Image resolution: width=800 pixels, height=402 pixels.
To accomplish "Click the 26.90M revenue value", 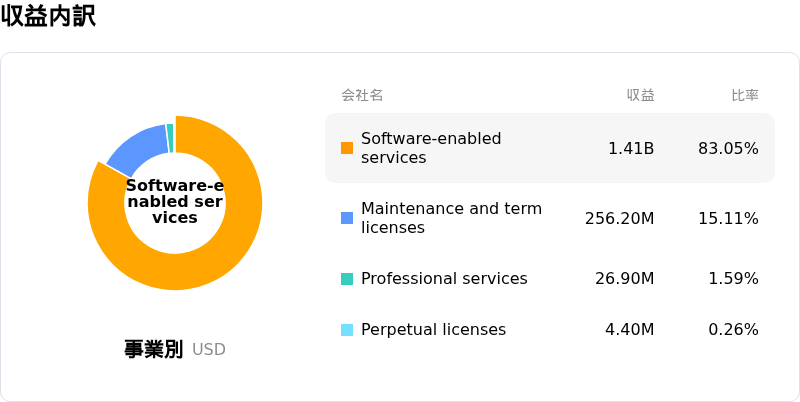I will [x=624, y=279].
